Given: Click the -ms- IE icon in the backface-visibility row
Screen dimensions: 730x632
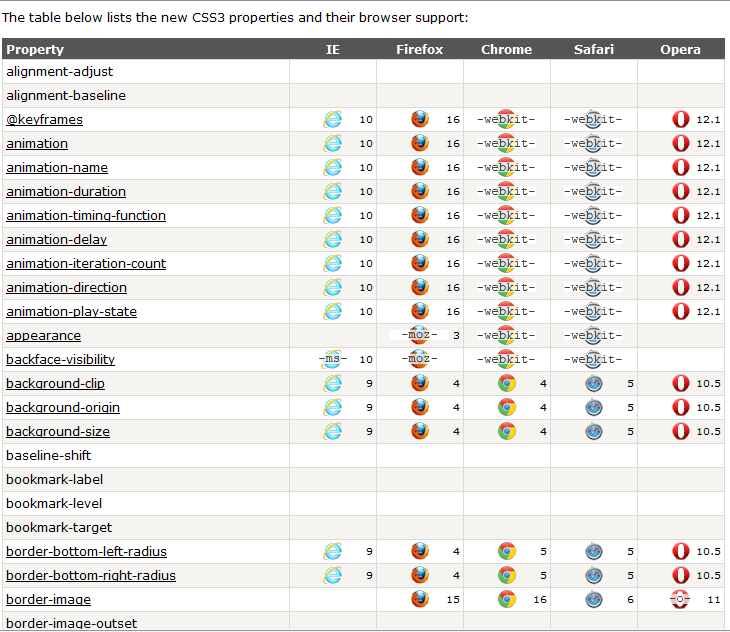Looking at the screenshot, I should click(x=332, y=359).
